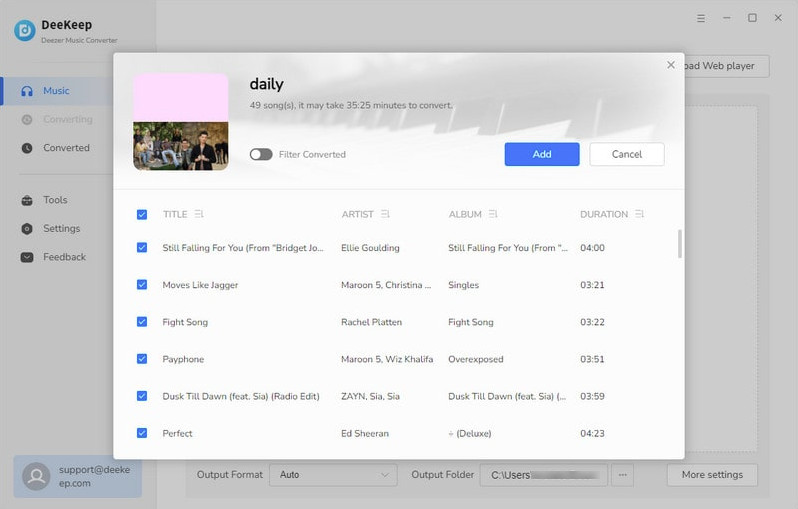Uncheck Still Falling For You song
The width and height of the screenshot is (798, 509).
[x=142, y=248]
